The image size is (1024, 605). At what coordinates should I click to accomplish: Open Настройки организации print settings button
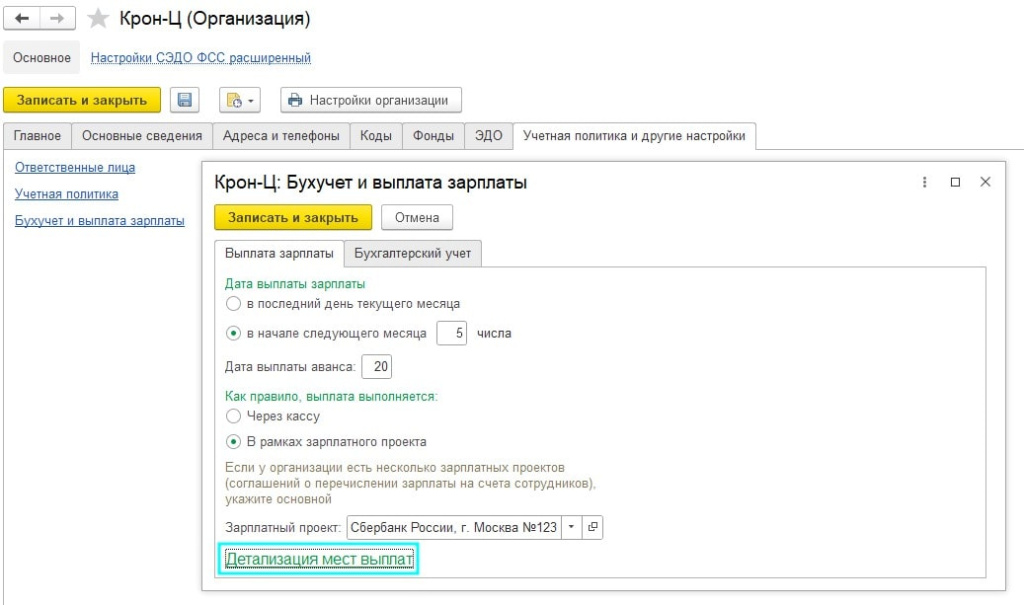(x=370, y=100)
